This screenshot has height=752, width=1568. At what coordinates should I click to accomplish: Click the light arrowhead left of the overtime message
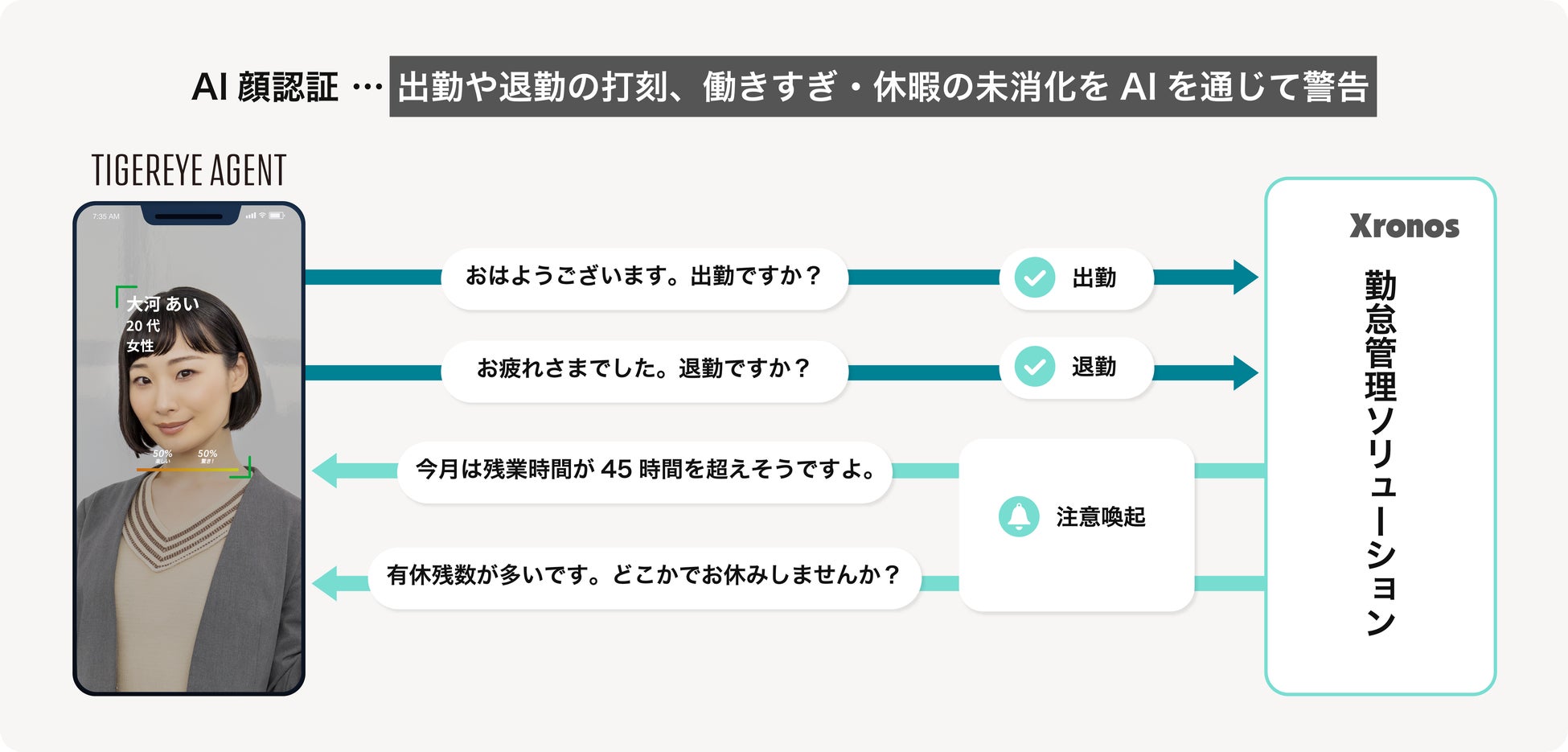click(326, 471)
